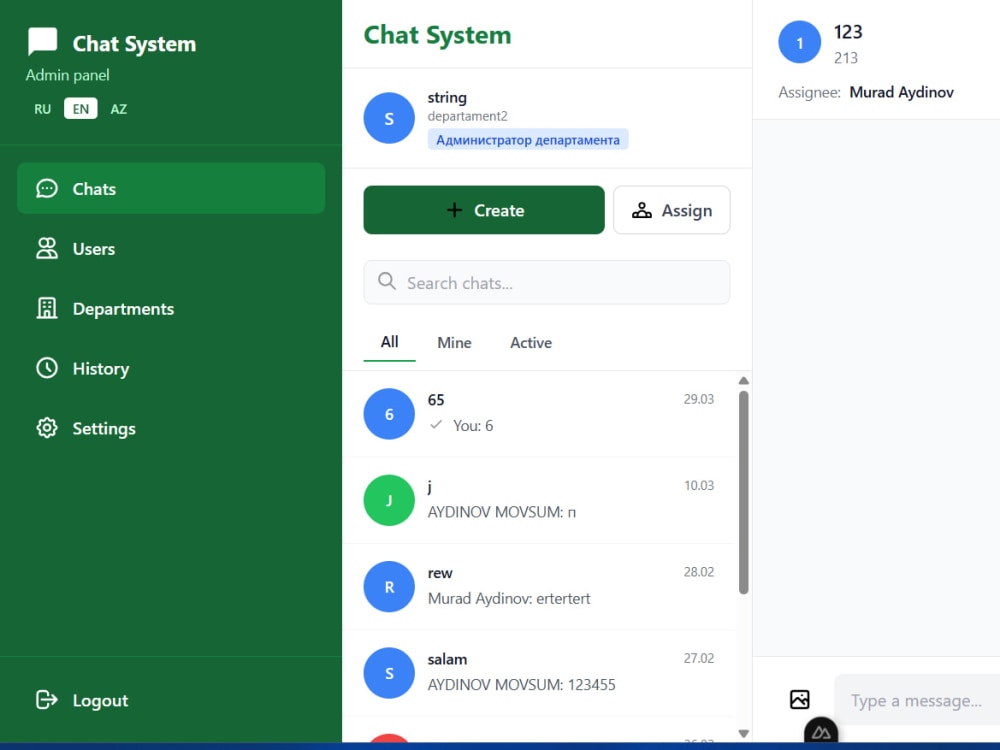Viewport: 1000px width, 750px height.
Task: Click the departament2 label
Action: pyautogui.click(x=467, y=116)
